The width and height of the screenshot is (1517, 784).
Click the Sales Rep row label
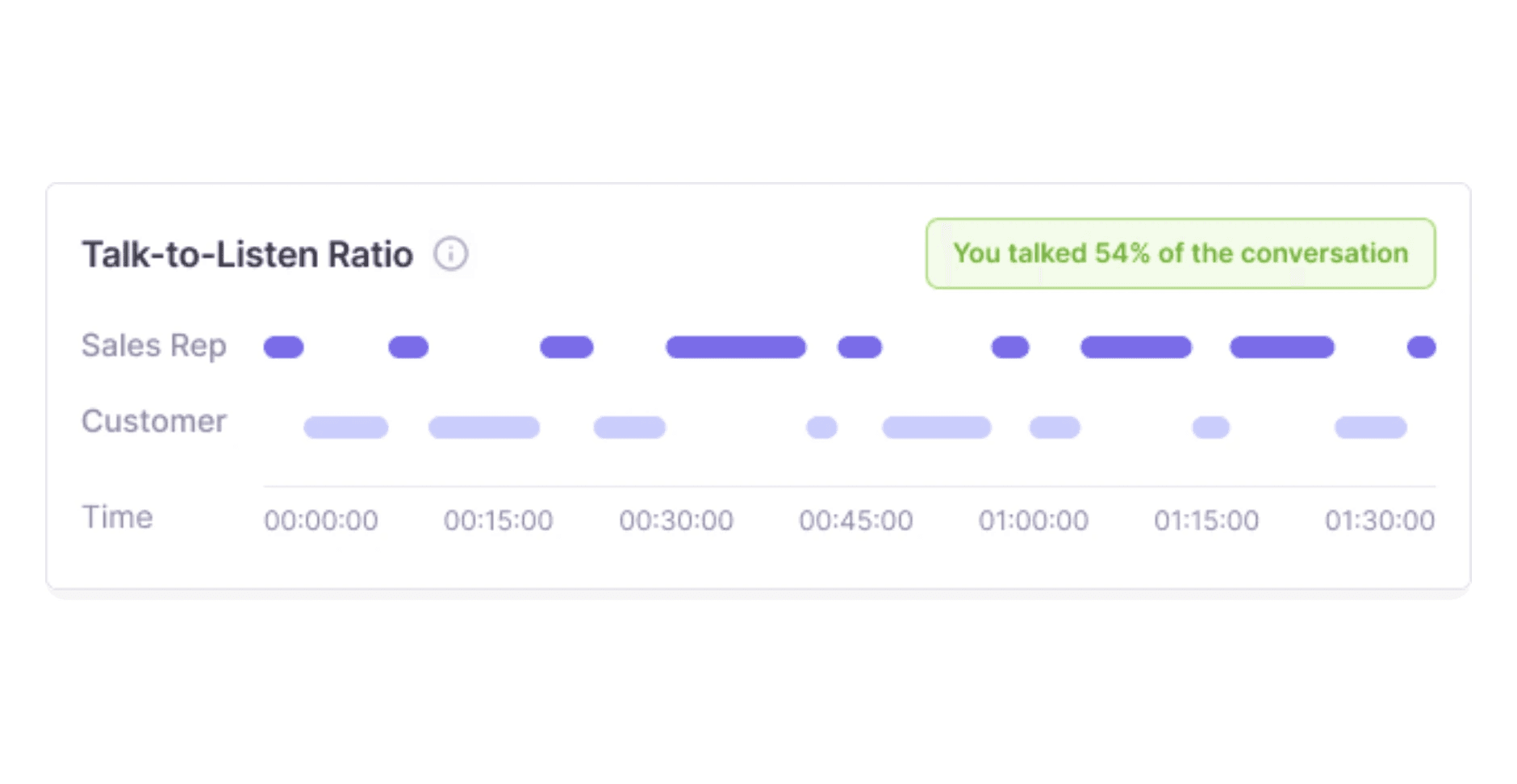tap(154, 346)
